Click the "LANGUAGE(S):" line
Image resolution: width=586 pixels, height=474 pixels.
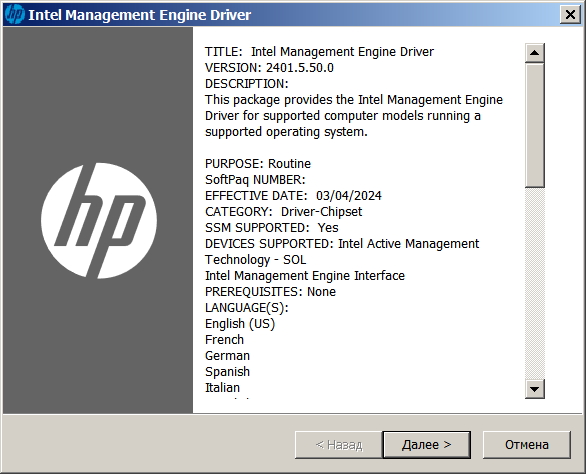click(x=247, y=308)
